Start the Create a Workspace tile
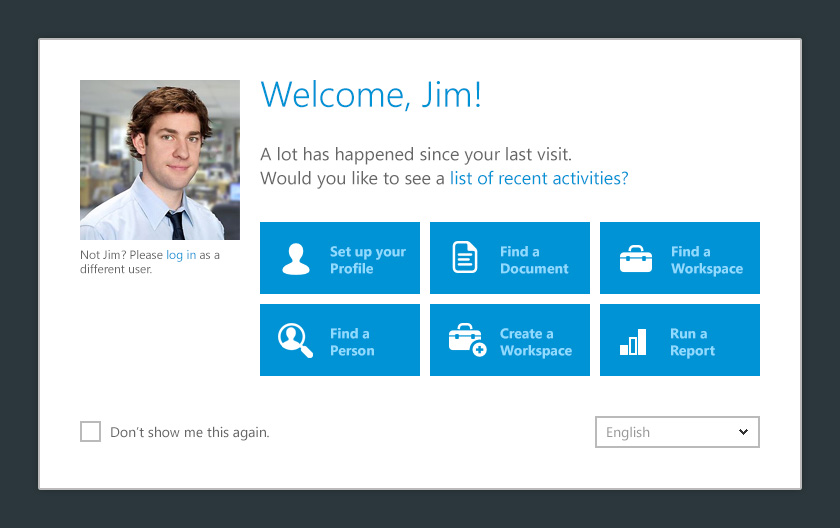The height and width of the screenshot is (528, 840). (509, 340)
